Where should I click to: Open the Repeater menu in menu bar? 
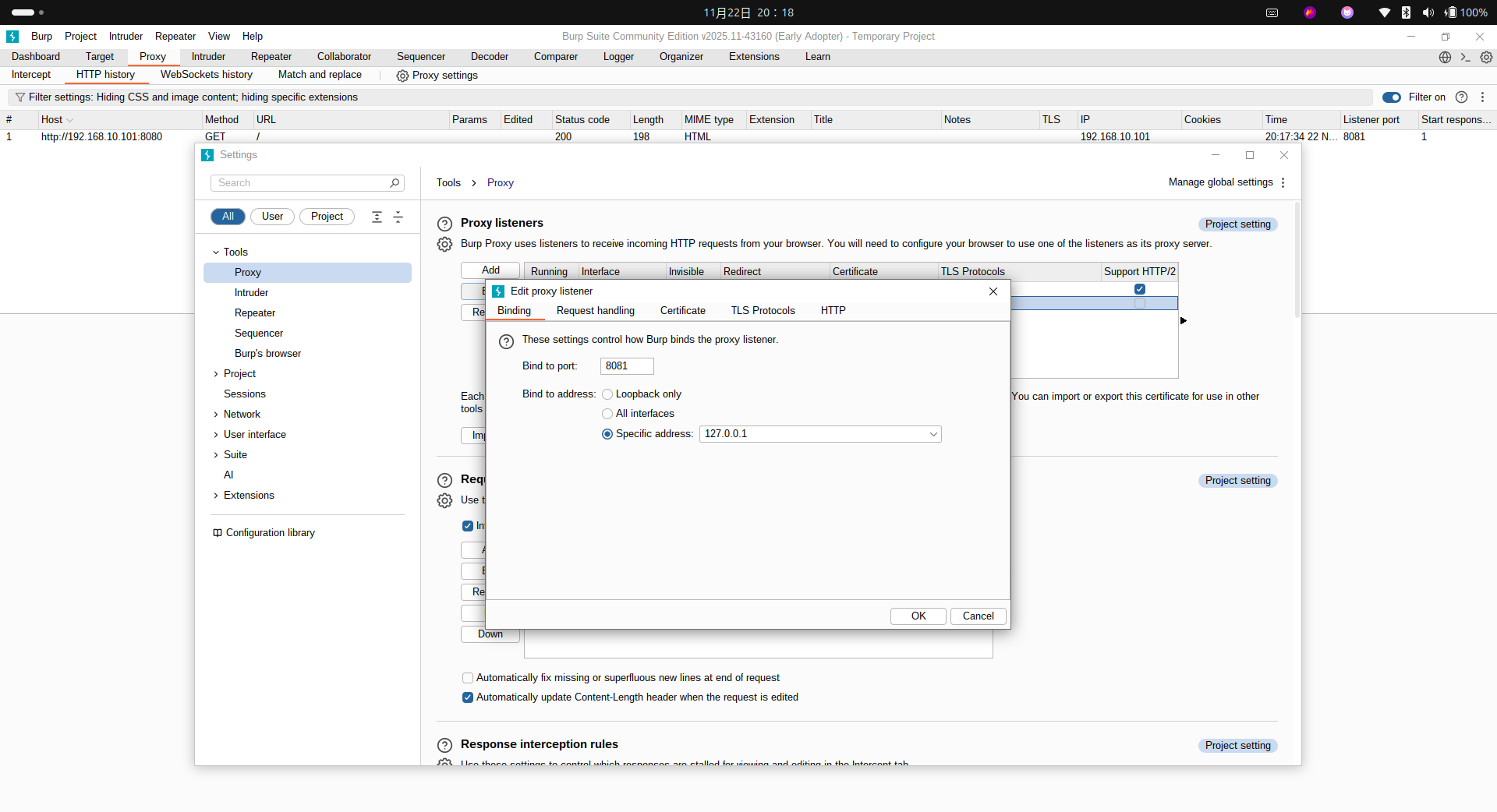175,37
